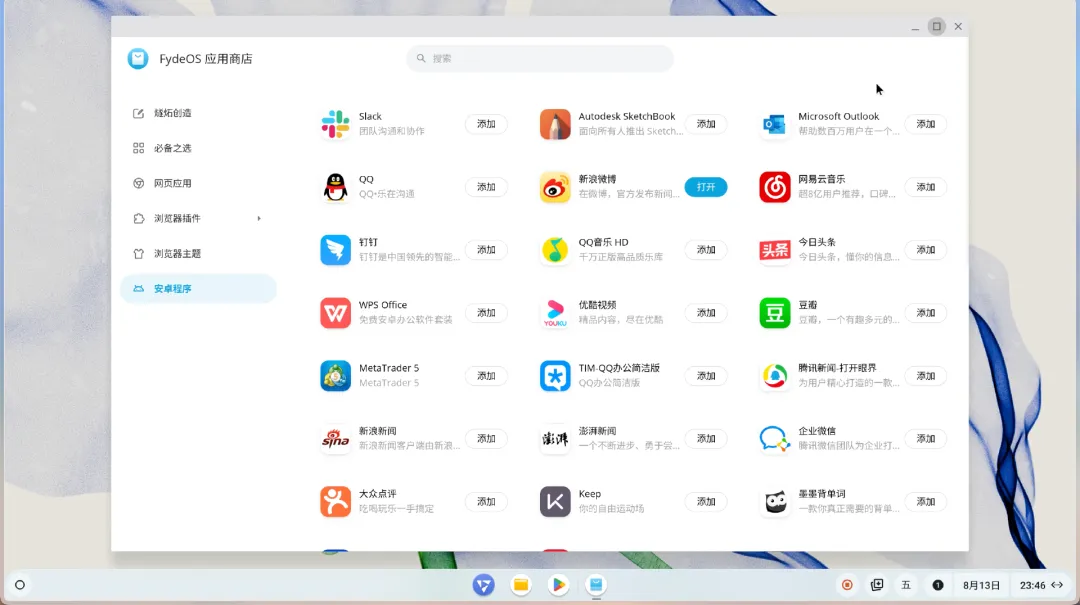Go to 浏览器主题 category
1080x605 pixels.
[x=198, y=254]
